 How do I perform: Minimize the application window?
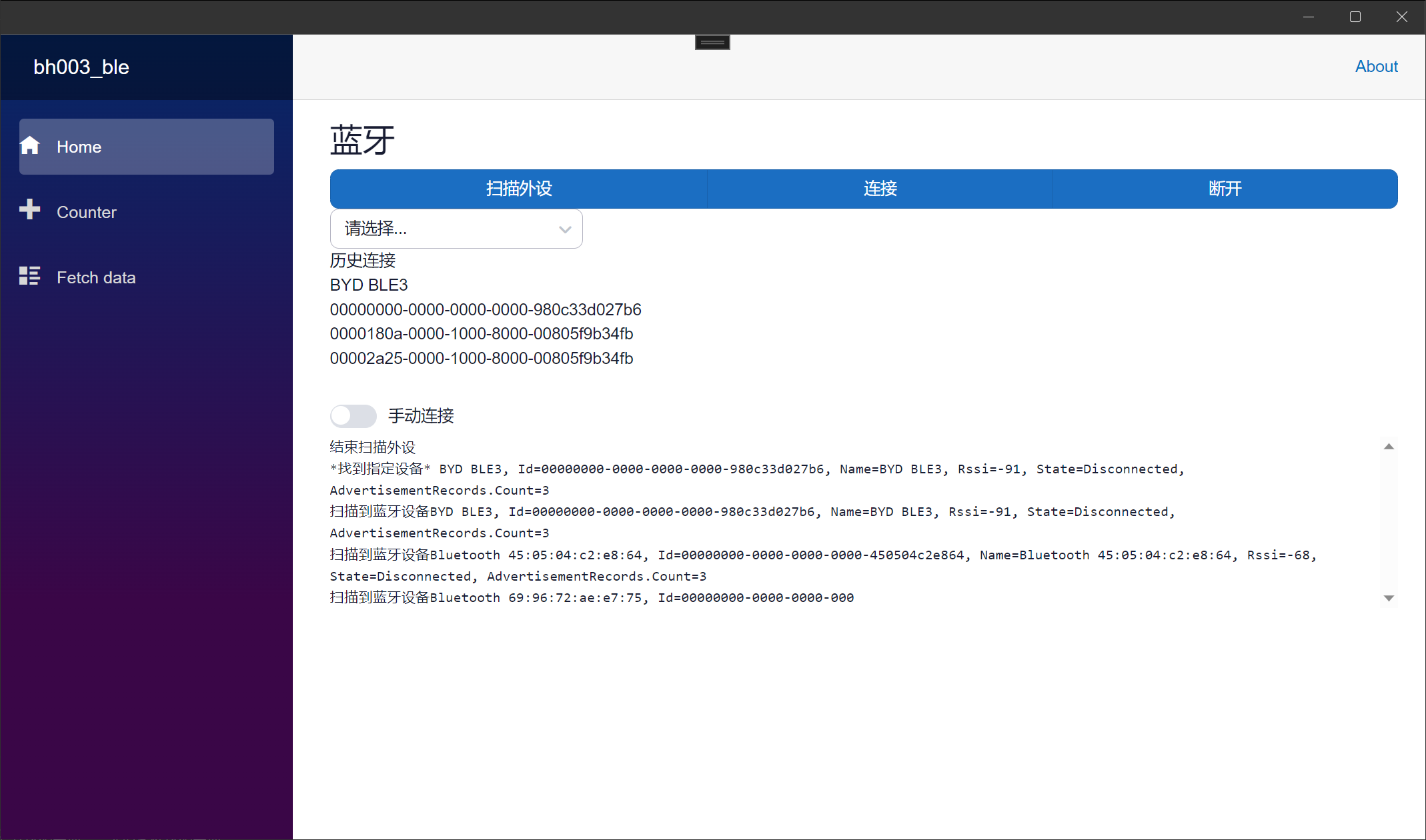1309,17
